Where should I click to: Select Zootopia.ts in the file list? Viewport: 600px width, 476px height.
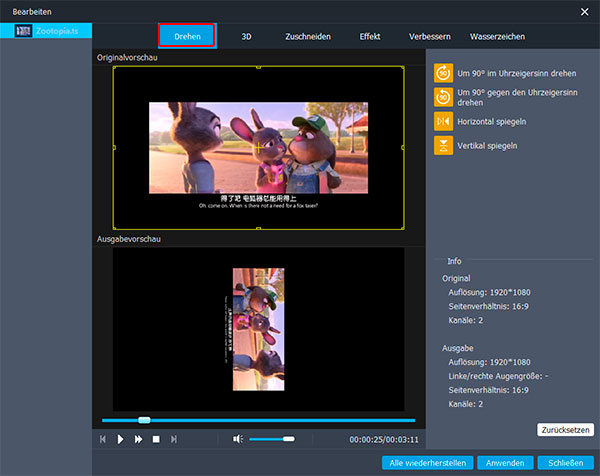point(46,31)
